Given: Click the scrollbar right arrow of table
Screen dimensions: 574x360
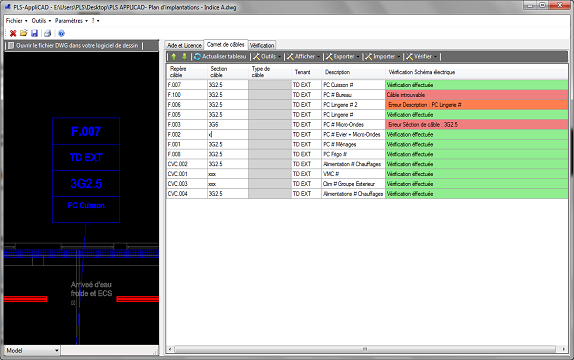Looking at the screenshot, I should pos(563,349).
